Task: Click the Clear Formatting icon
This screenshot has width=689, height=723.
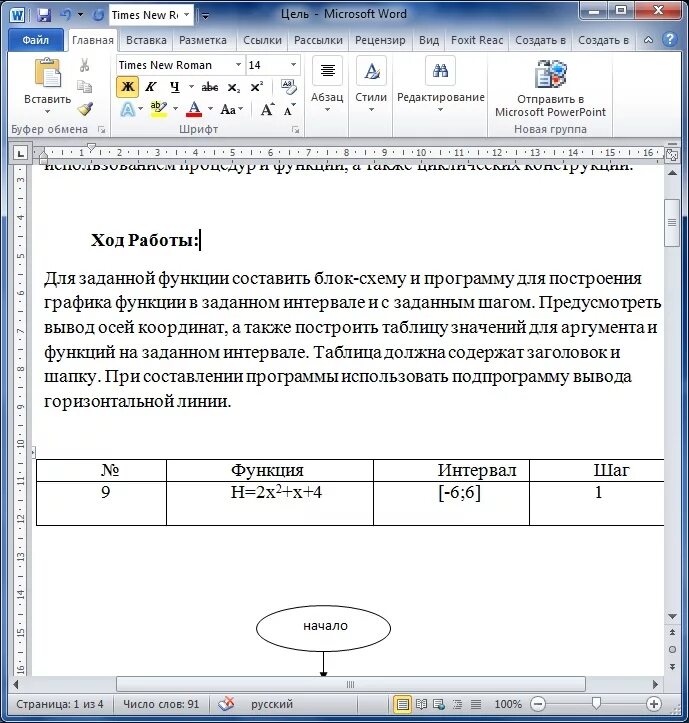Action: click(x=288, y=87)
